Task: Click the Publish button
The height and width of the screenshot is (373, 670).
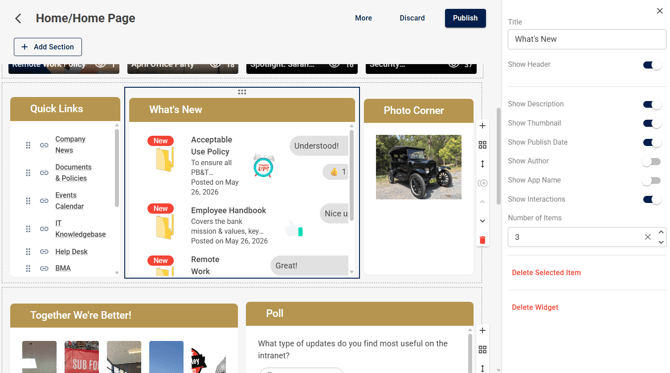Action: pyautogui.click(x=465, y=18)
